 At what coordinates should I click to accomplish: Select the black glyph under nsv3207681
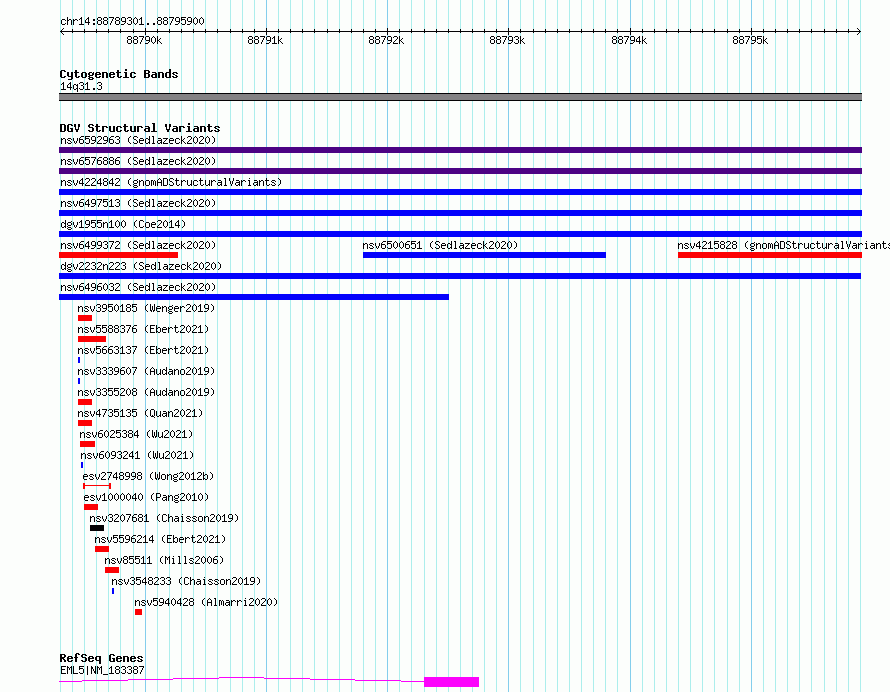[97, 528]
